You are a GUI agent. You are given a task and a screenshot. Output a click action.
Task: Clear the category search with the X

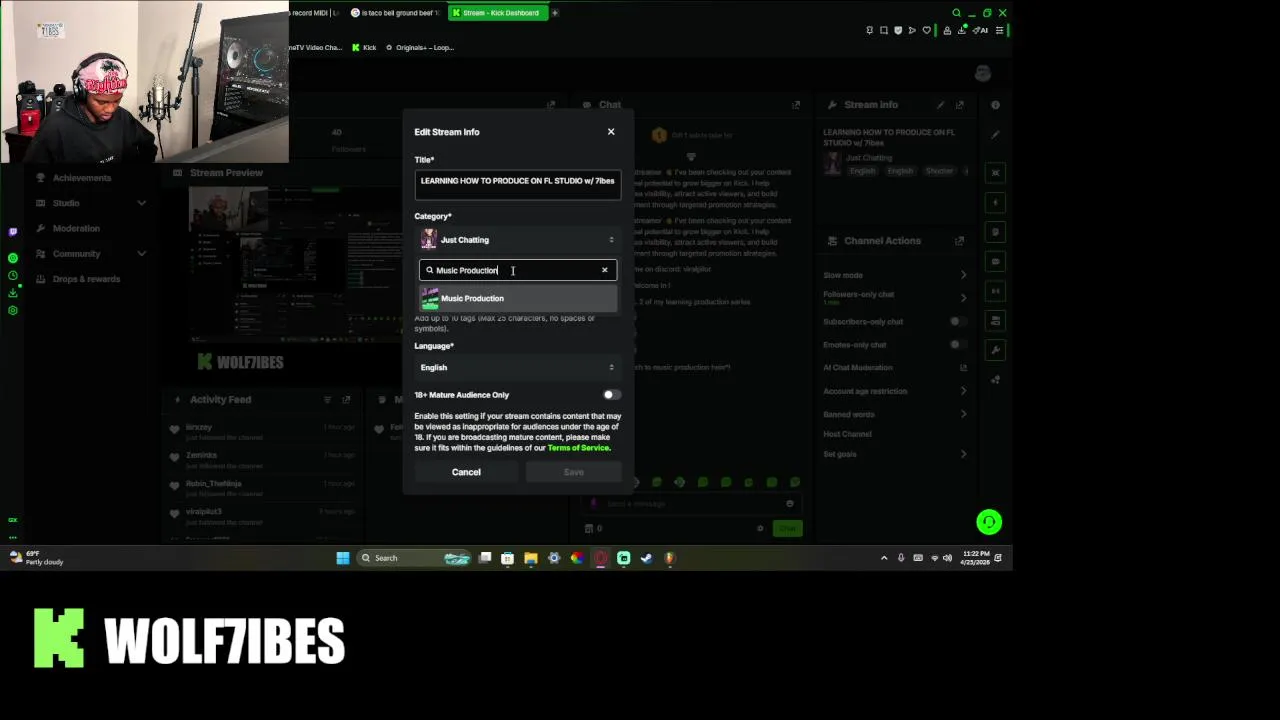click(x=604, y=270)
